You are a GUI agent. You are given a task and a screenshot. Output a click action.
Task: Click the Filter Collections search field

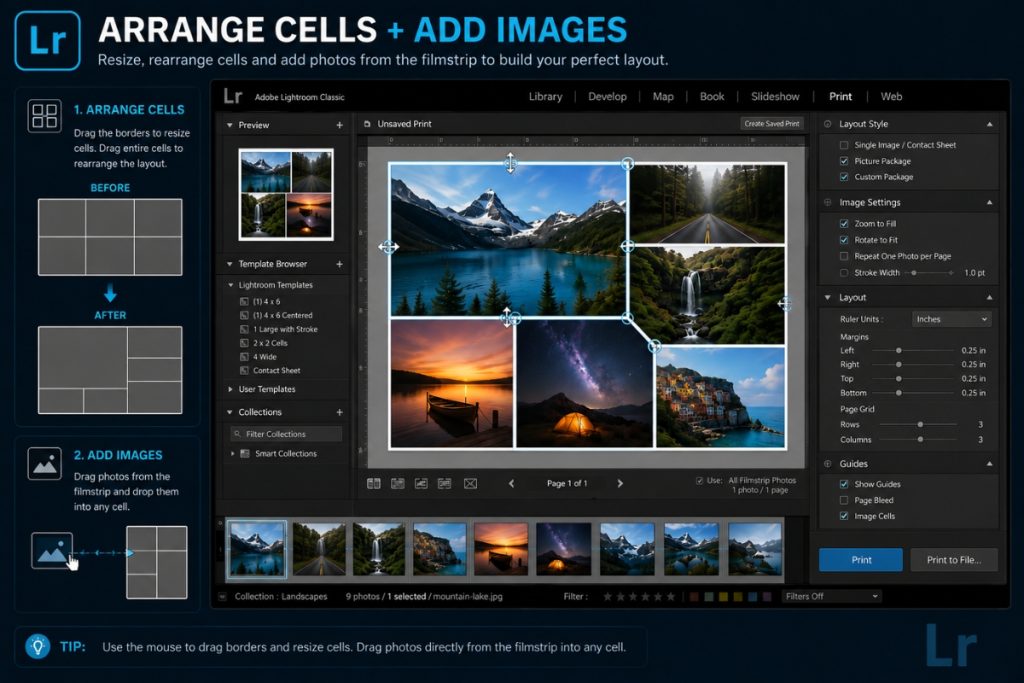[x=285, y=434]
